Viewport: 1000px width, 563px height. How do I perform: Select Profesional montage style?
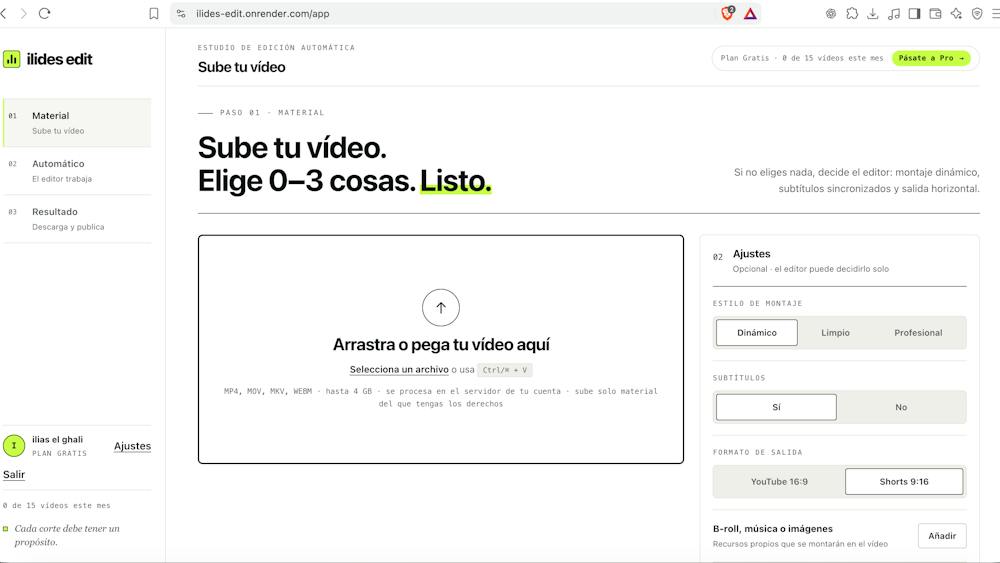click(x=918, y=333)
